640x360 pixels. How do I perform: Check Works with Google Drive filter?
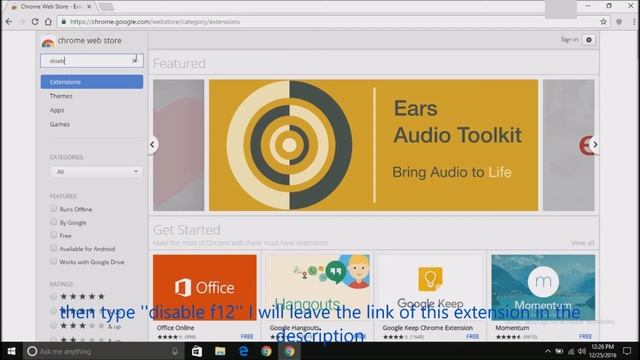(x=53, y=261)
